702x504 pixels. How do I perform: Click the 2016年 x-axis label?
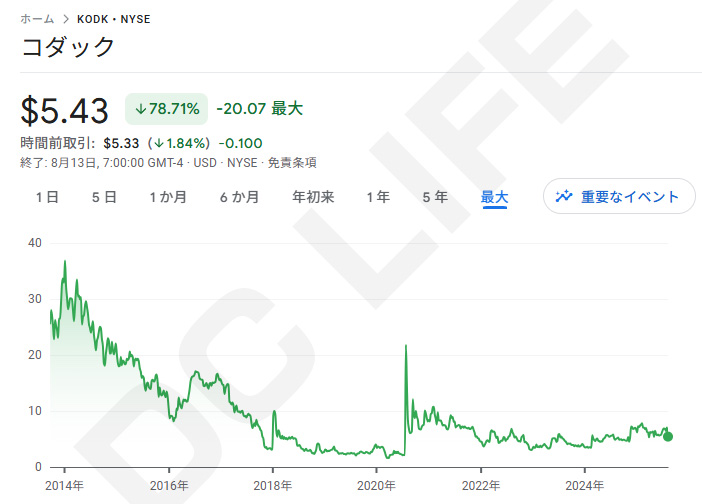[169, 485]
